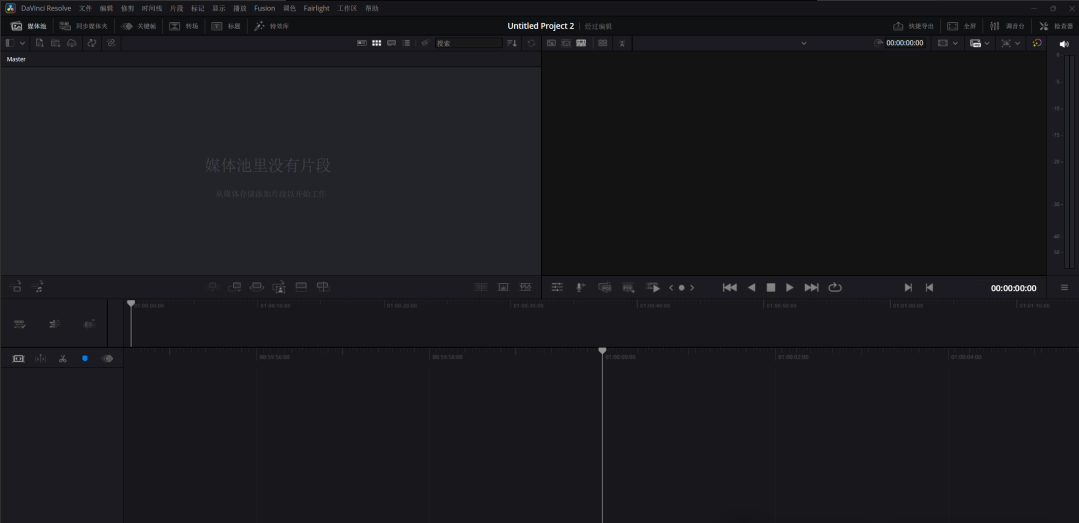The width and height of the screenshot is (1079, 523).
Task: Click the 快捷导出 quick export button
Action: coord(912,26)
